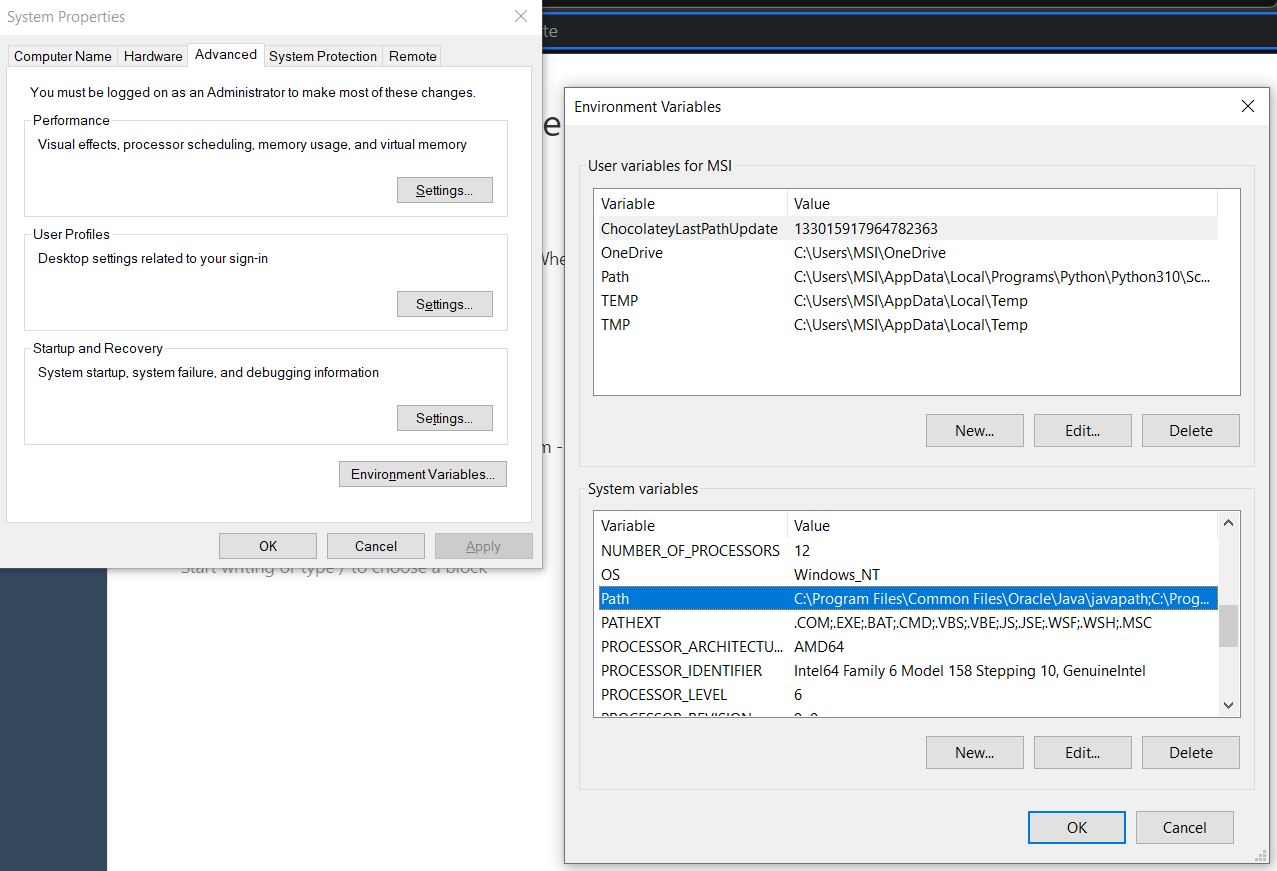The height and width of the screenshot is (871, 1277).
Task: Select the system Path variable row
Action: [907, 599]
